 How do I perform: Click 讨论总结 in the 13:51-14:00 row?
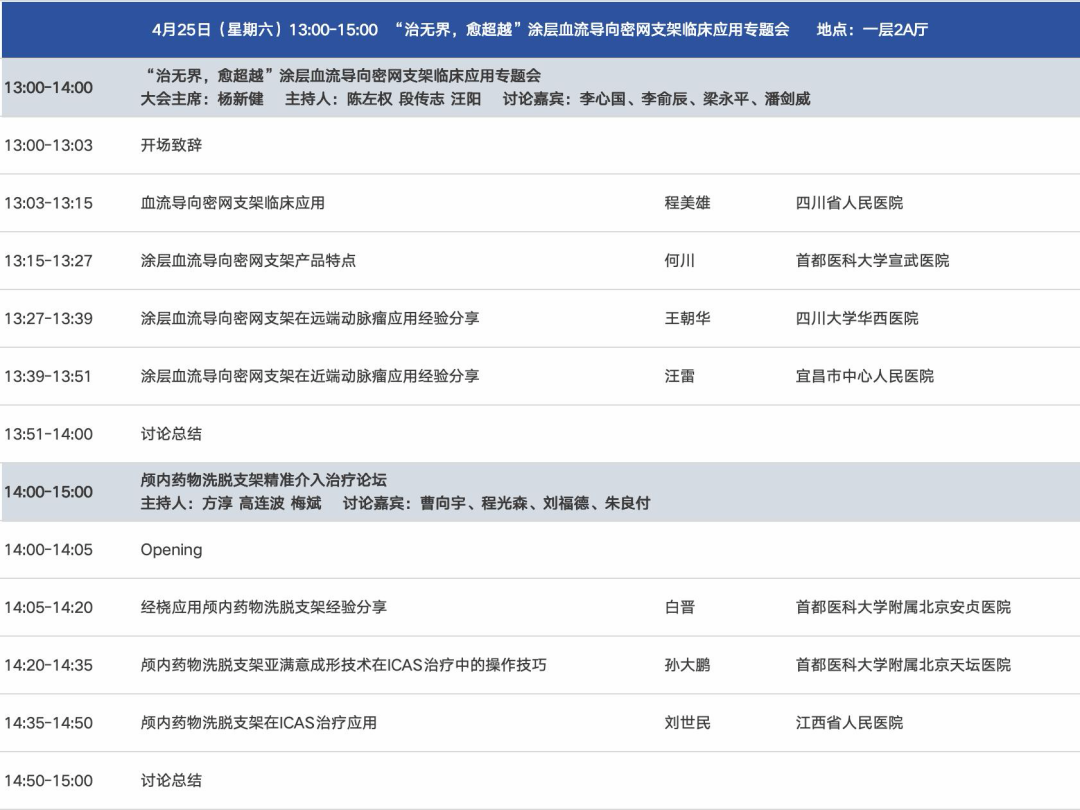171,435
